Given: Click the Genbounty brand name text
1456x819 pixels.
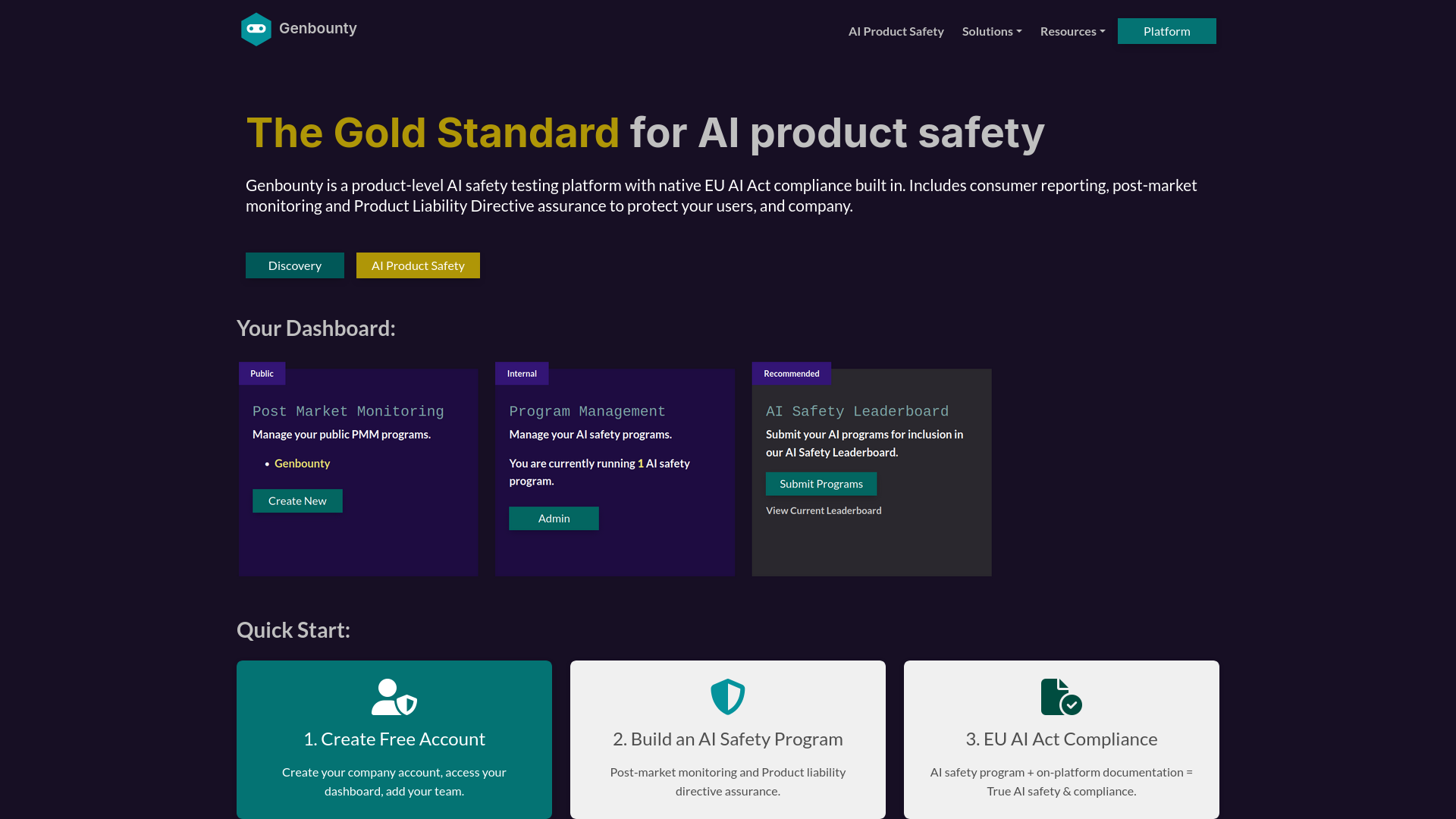Looking at the screenshot, I should tap(318, 28).
